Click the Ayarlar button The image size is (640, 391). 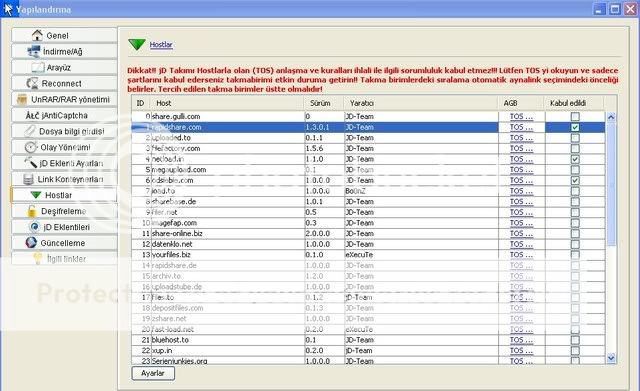tap(153, 373)
